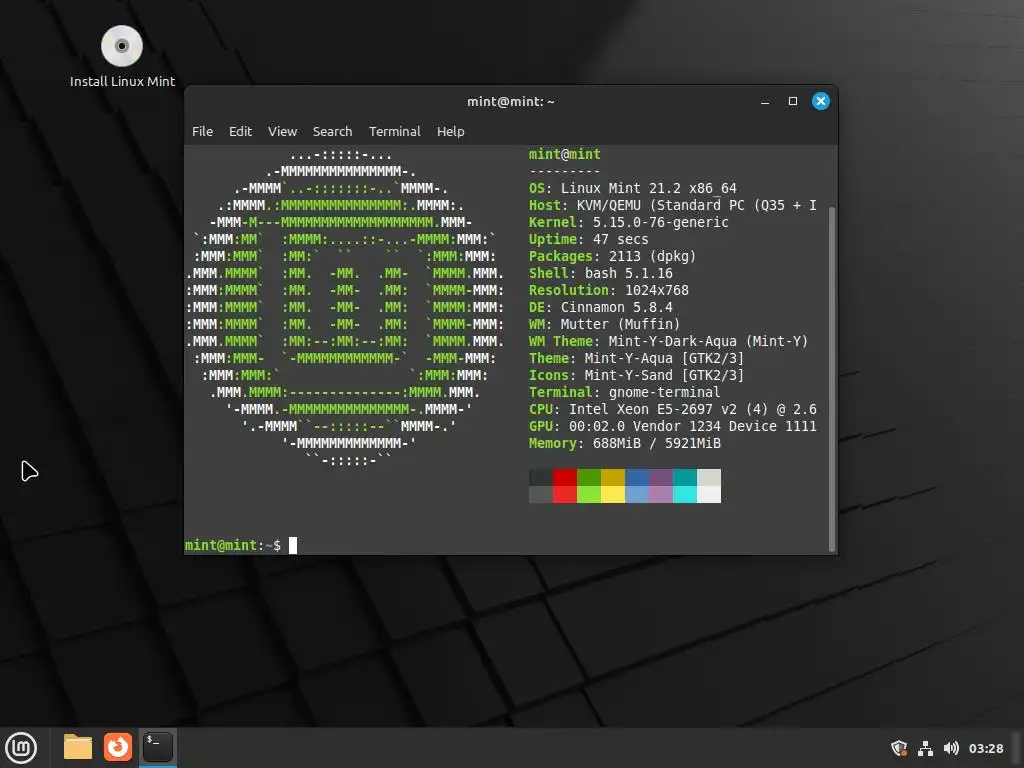Open the Install Linux Mint desktop icon
Viewport: 1024px width, 768px height.
[122, 56]
